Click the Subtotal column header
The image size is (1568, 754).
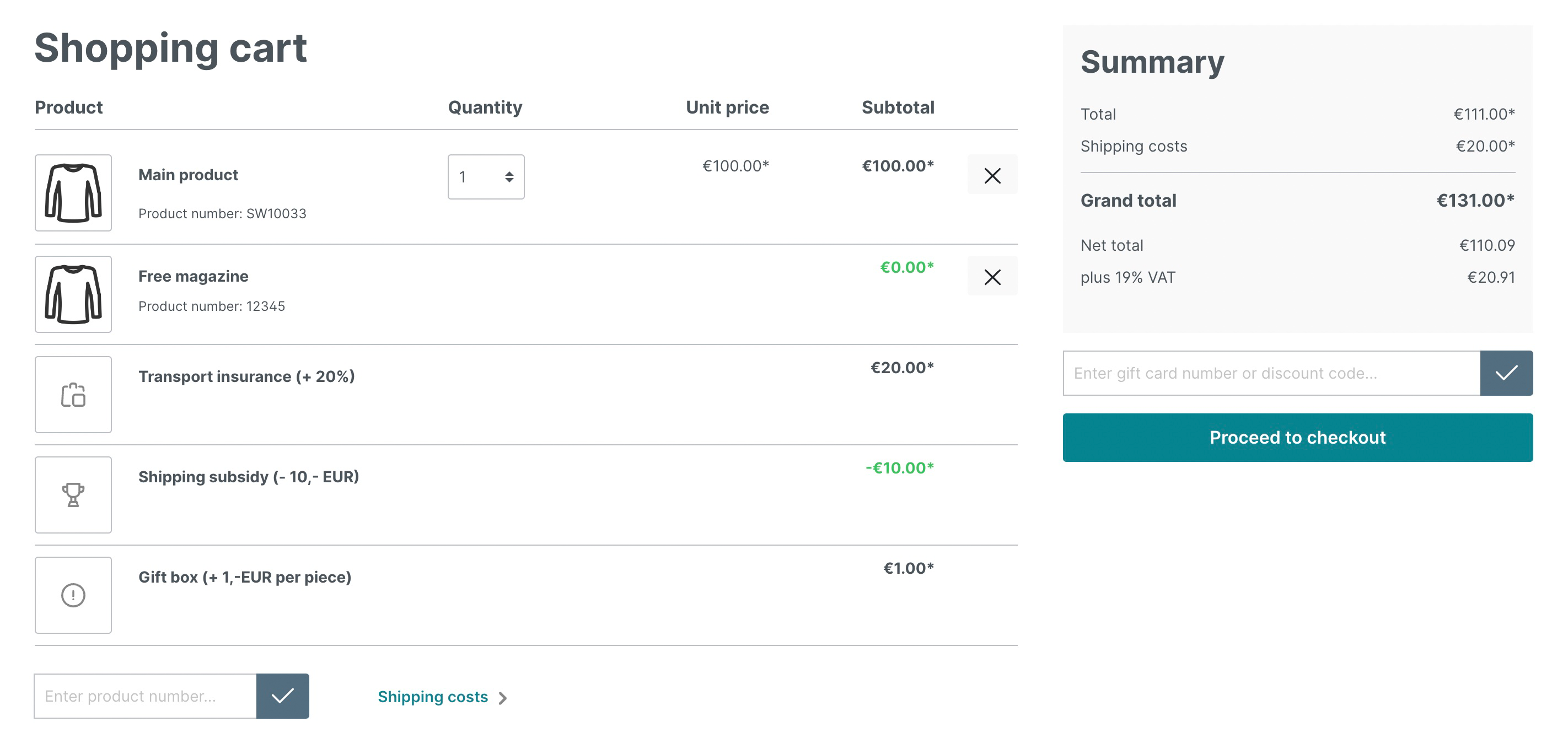click(x=898, y=107)
